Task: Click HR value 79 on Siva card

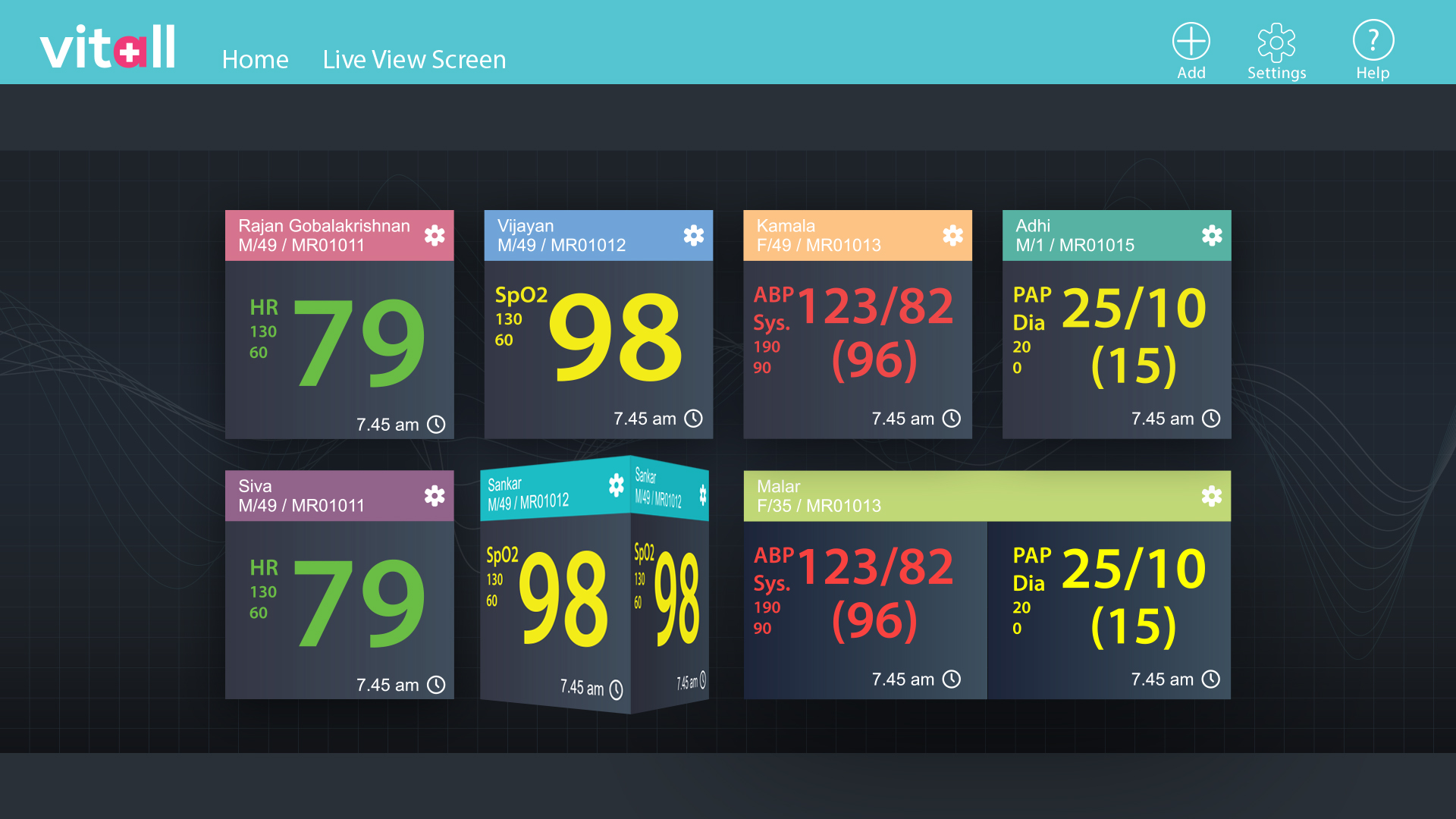Action: pyautogui.click(x=359, y=603)
